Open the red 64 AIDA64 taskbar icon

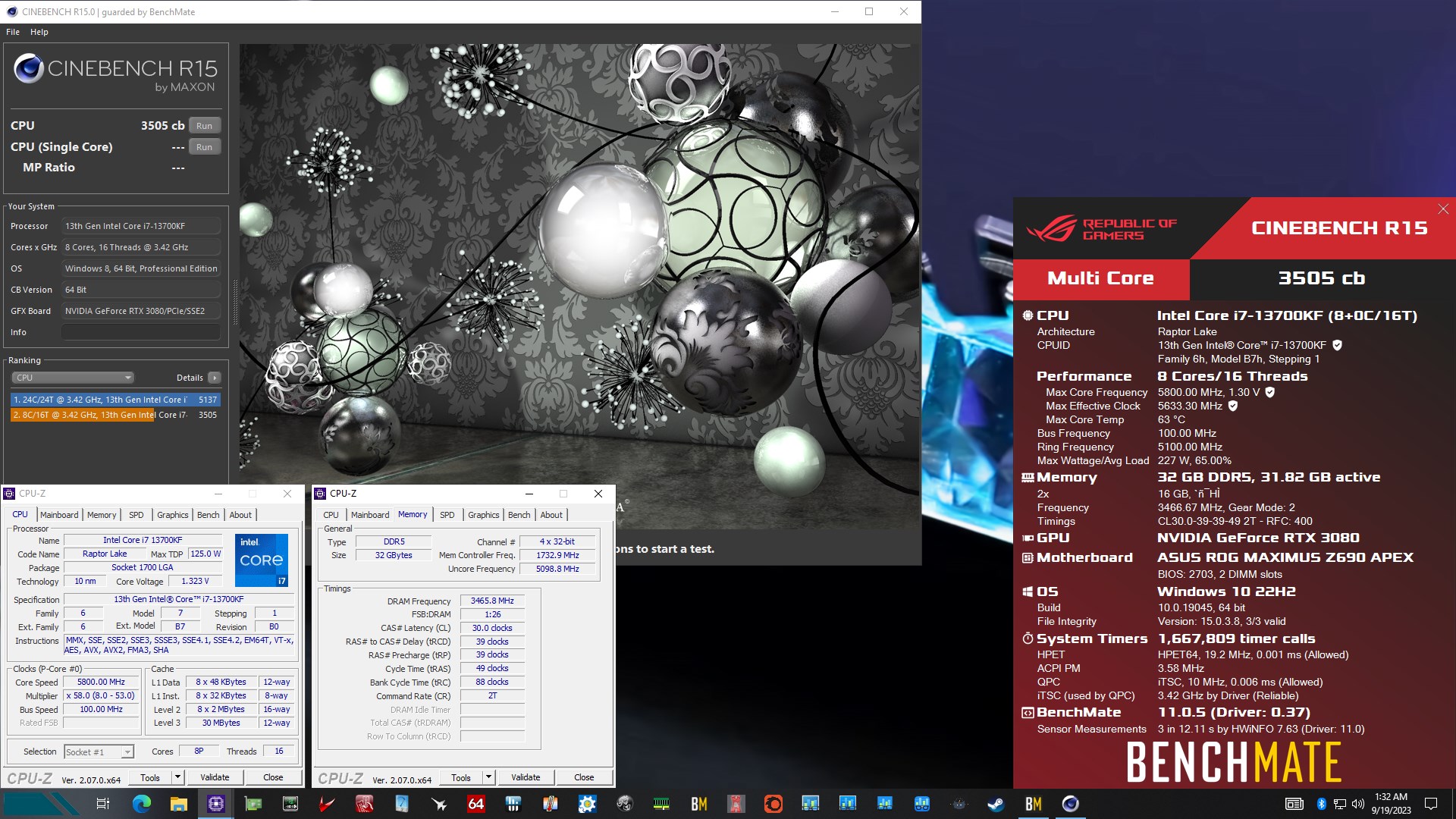(475, 804)
